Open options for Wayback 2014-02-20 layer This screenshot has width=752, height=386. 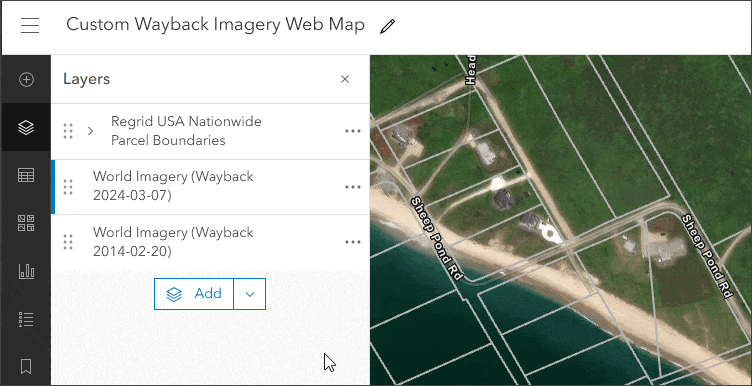(353, 242)
